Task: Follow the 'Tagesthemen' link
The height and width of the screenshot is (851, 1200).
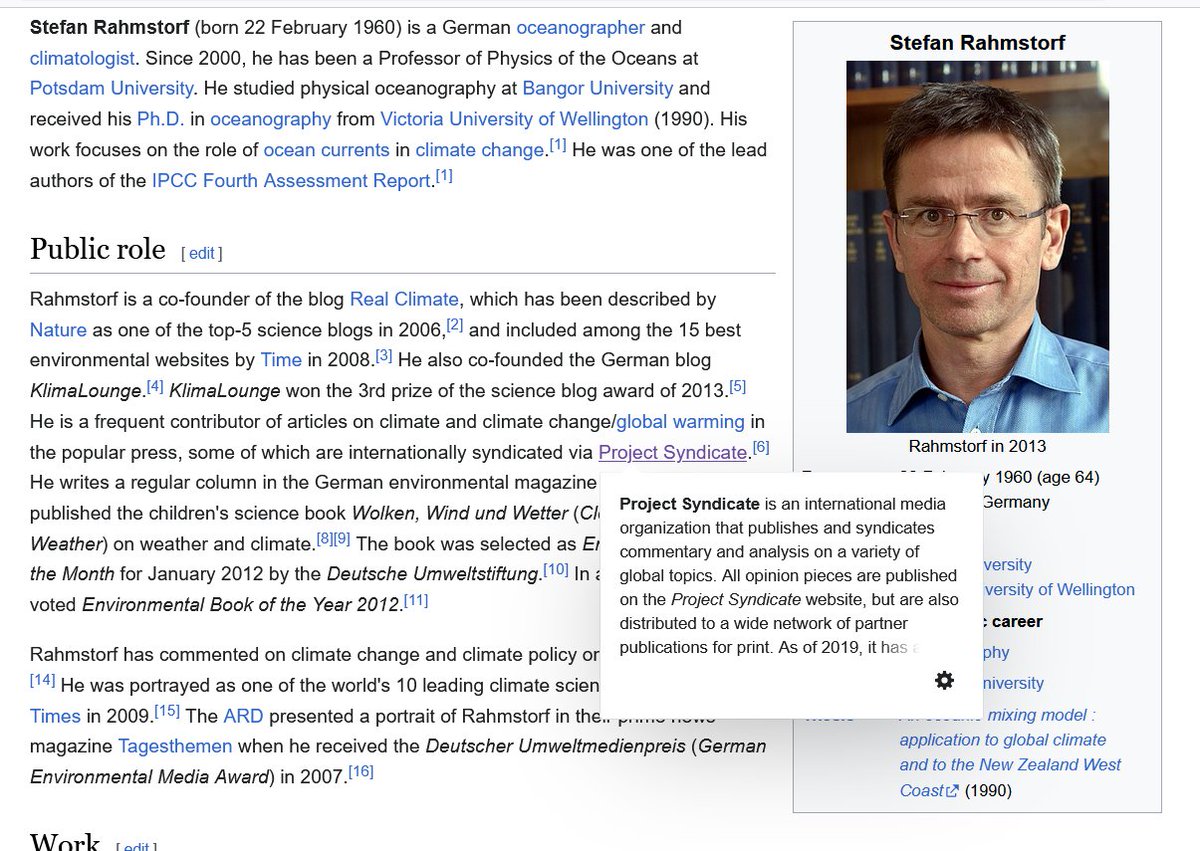Action: point(175,746)
